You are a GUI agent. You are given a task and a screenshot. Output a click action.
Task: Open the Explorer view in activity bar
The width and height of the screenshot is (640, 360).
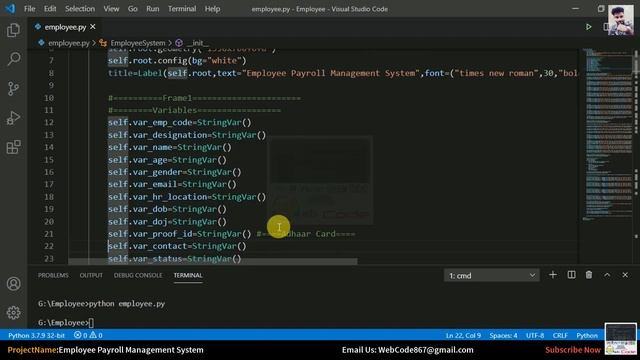tap(13, 30)
